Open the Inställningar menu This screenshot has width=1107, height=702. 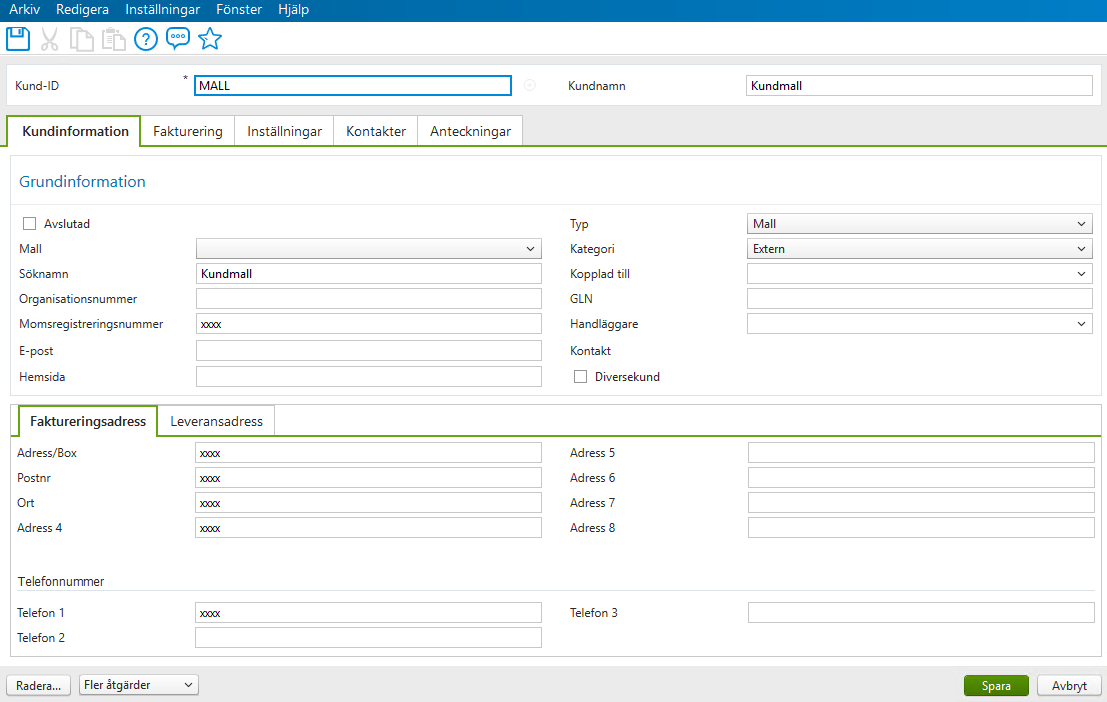[162, 9]
